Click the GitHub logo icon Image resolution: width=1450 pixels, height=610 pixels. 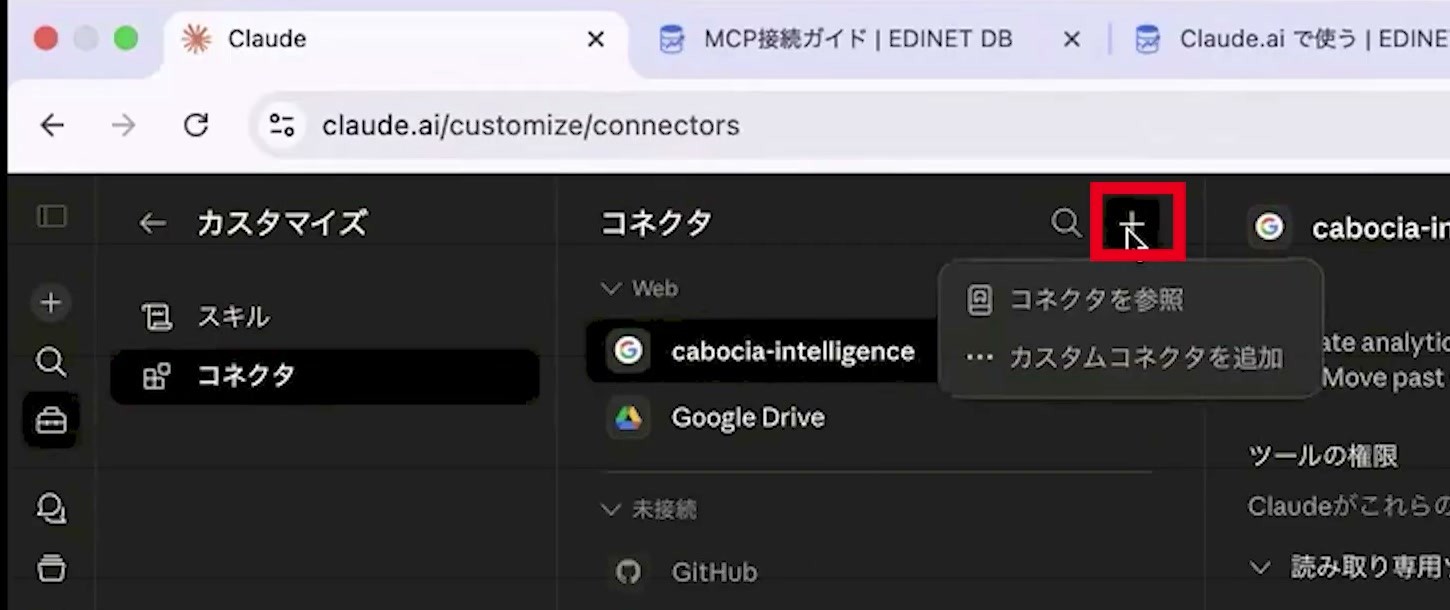click(x=628, y=572)
